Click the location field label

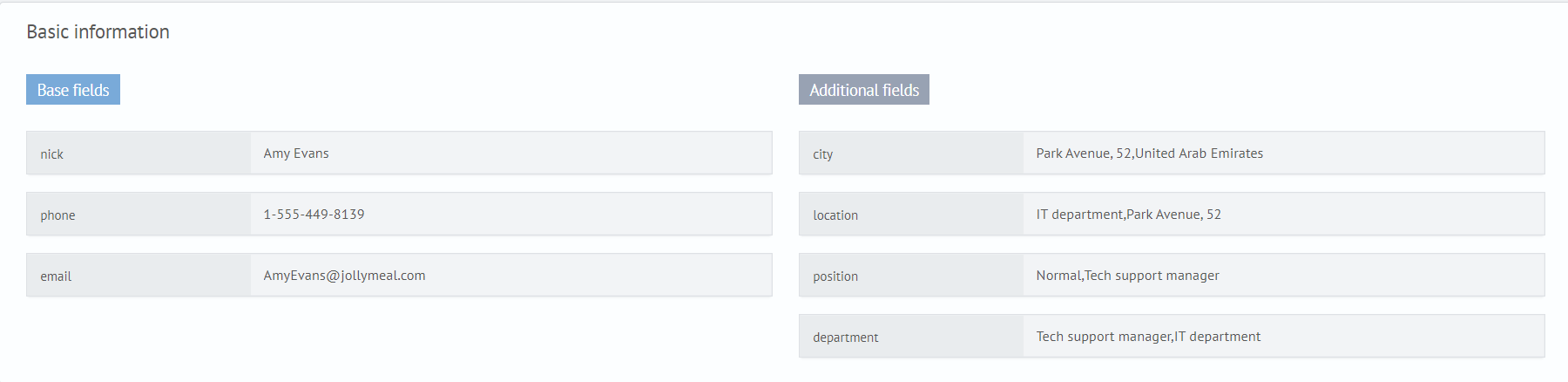[x=835, y=215]
